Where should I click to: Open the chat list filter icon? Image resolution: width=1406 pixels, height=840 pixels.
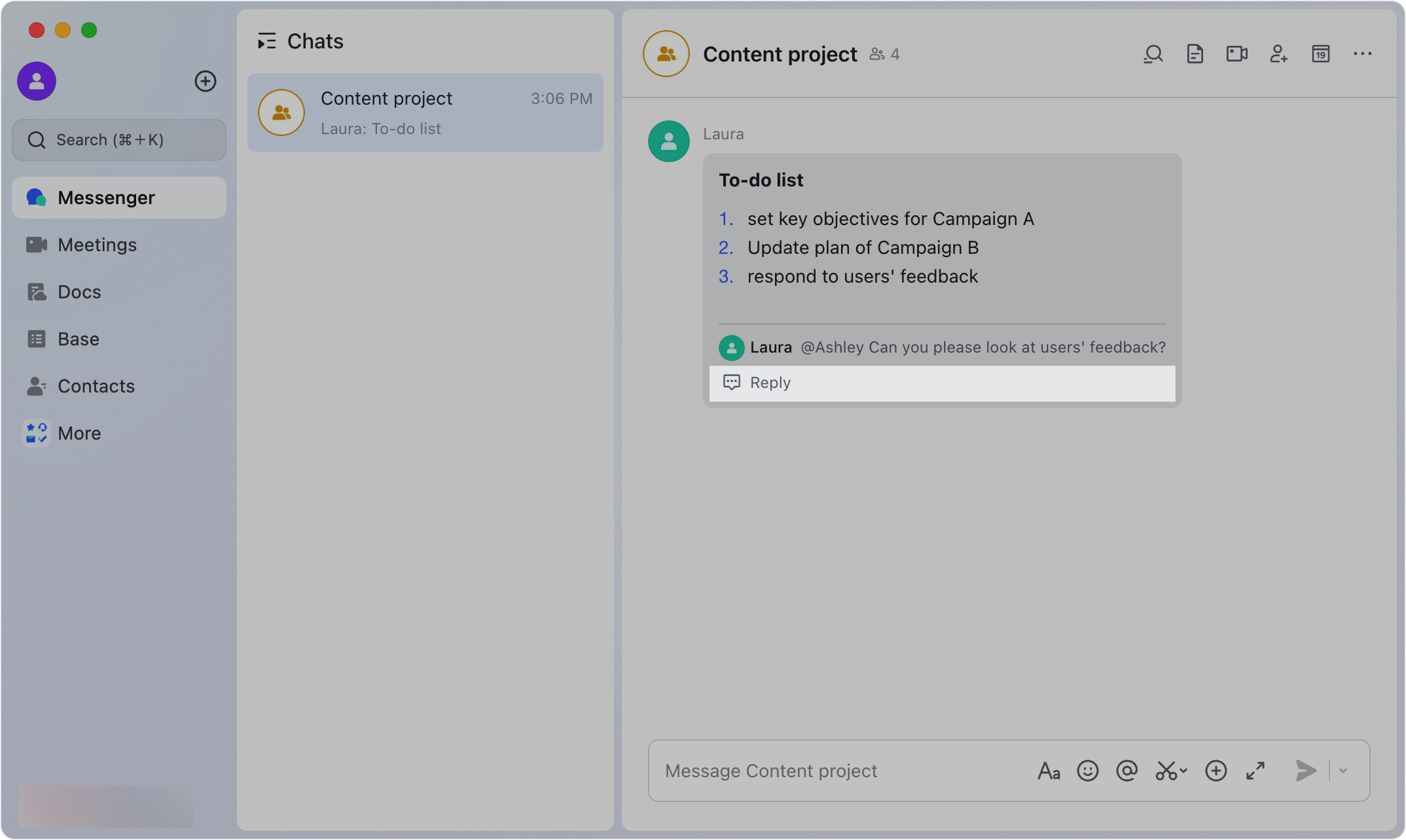[x=267, y=41]
